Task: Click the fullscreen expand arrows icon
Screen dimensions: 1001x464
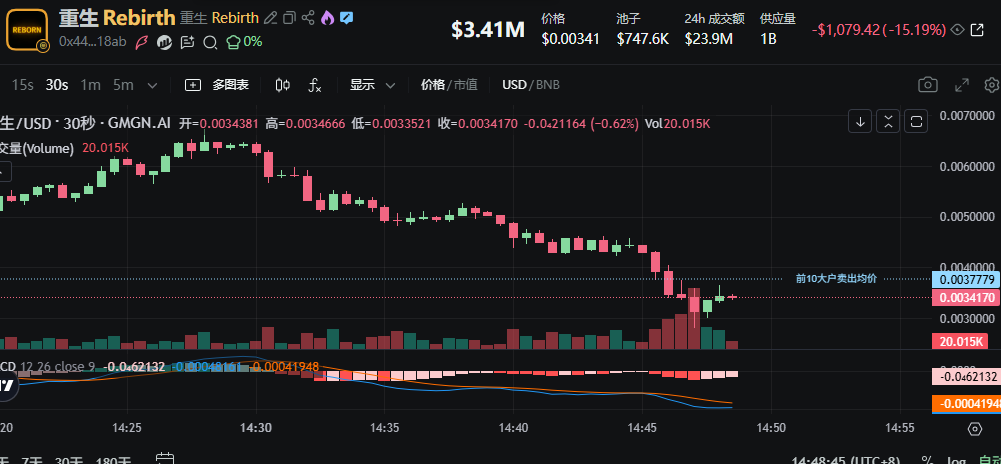Action: (x=961, y=85)
